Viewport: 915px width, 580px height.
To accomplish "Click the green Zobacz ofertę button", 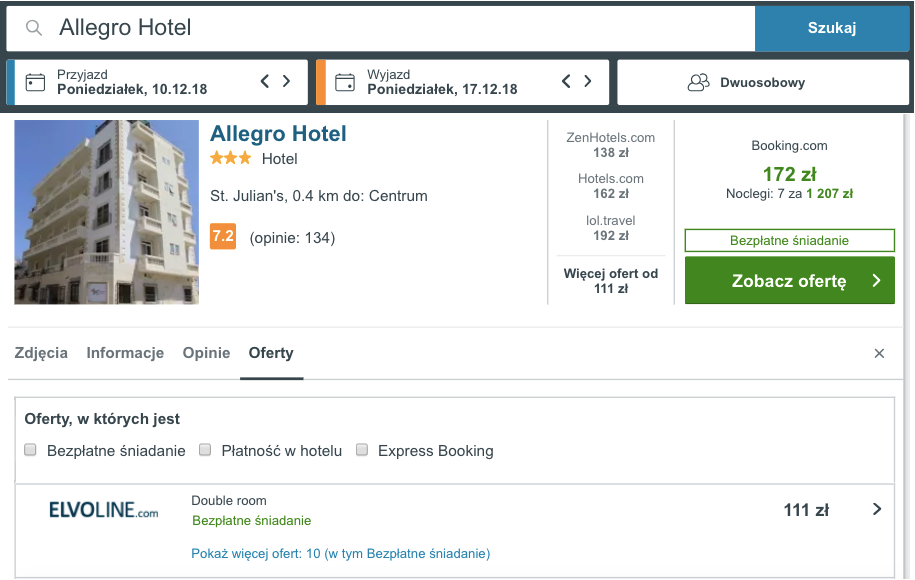I will tap(790, 281).
